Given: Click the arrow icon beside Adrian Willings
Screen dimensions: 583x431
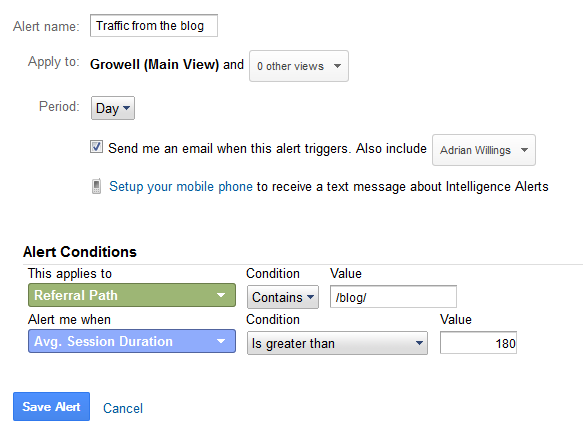Looking at the screenshot, I should tap(524, 150).
